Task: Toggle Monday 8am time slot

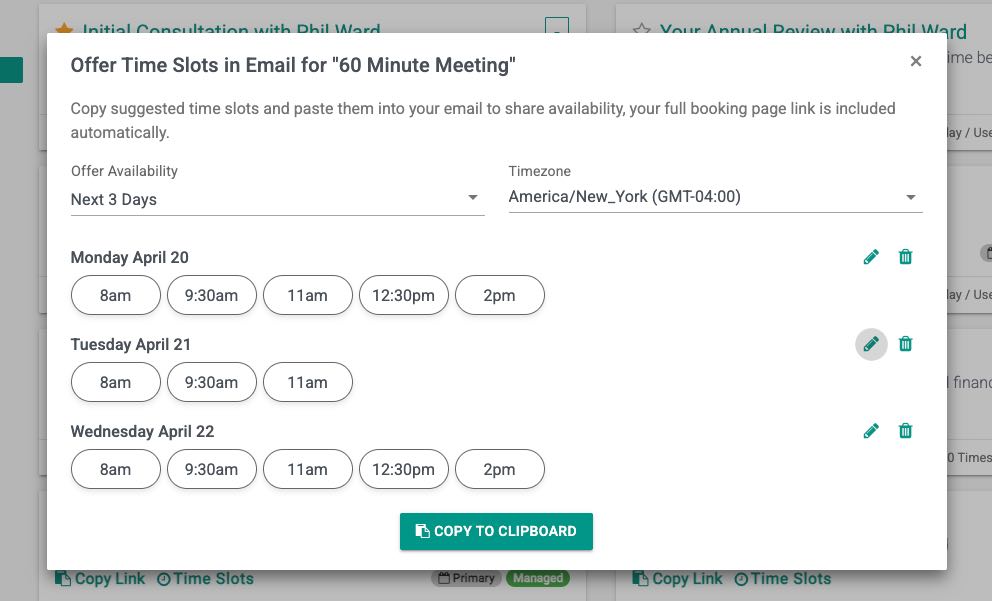Action: [115, 295]
